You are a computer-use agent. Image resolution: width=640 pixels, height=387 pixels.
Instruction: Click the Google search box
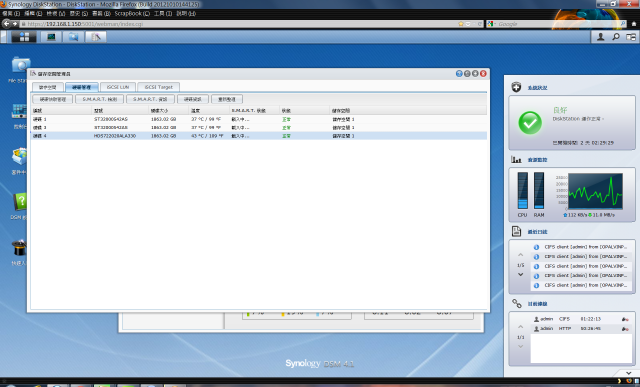(558, 24)
